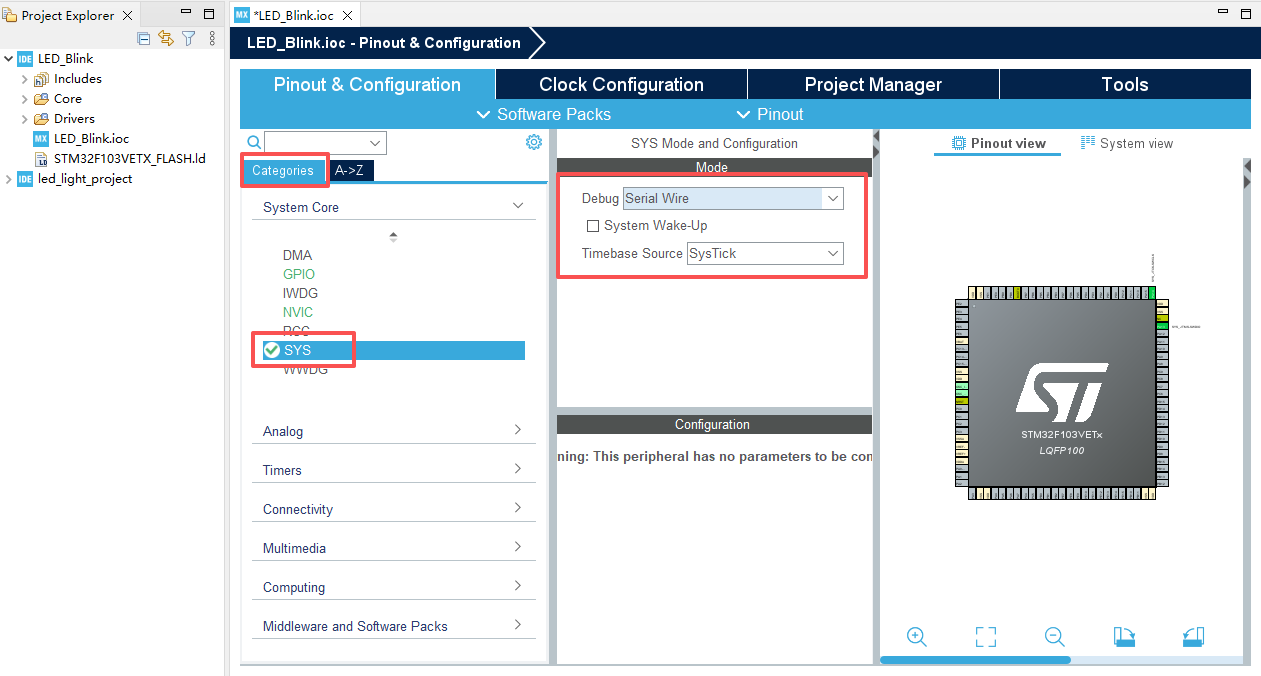Image resolution: width=1261 pixels, height=676 pixels.
Task: Close the Project Explorer tab
Action: 128,15
